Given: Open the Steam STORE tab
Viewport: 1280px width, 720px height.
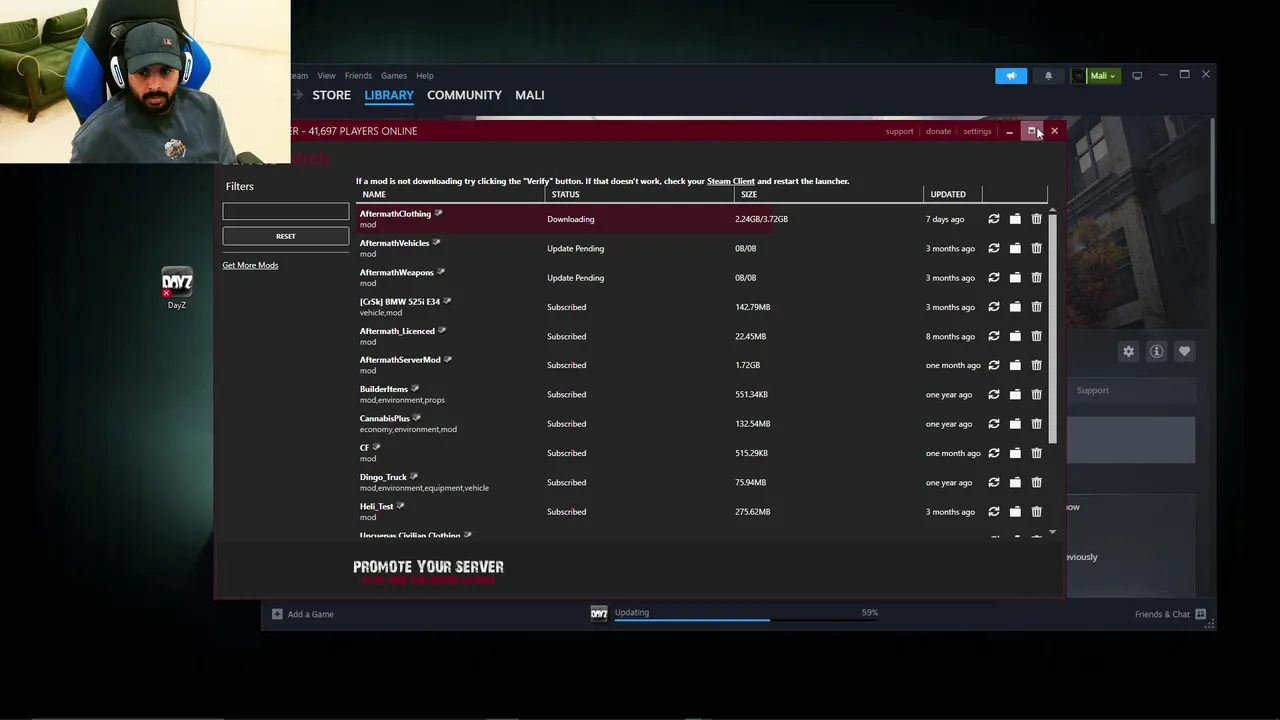Looking at the screenshot, I should click(x=332, y=95).
